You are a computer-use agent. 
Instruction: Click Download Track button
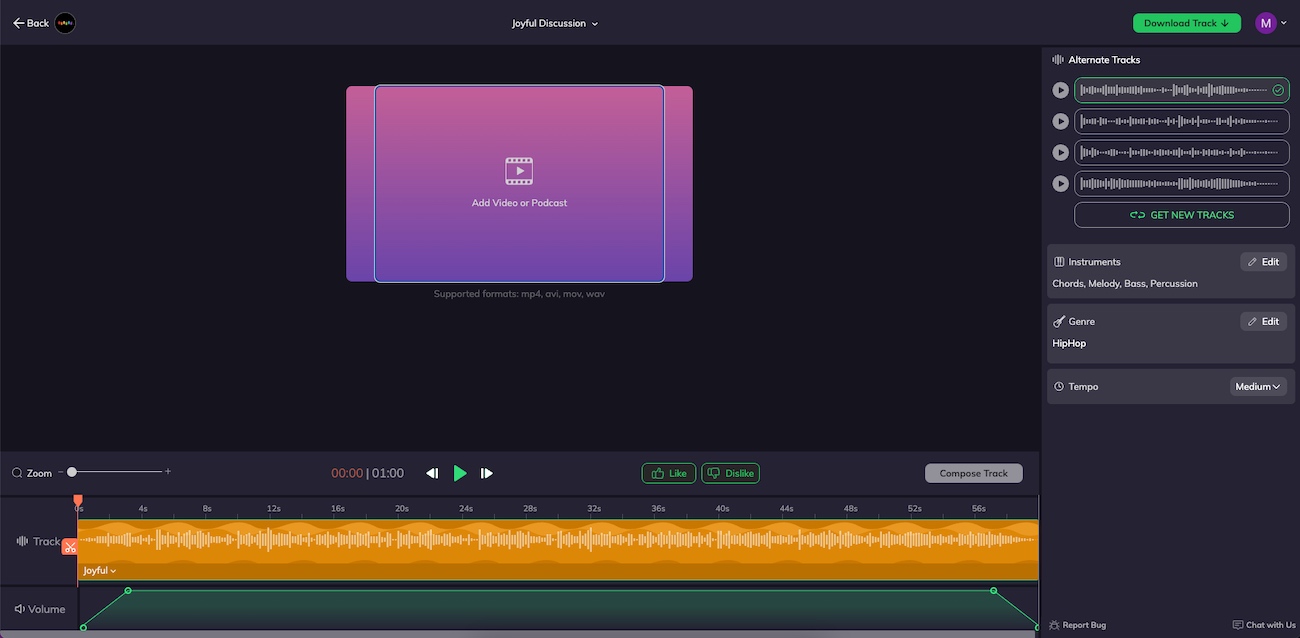click(x=1186, y=23)
